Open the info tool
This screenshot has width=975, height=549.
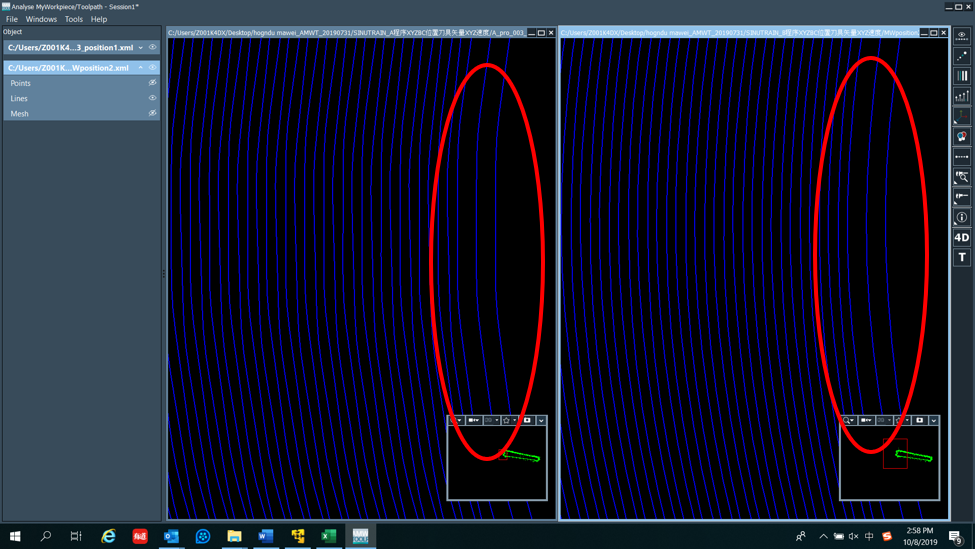click(x=961, y=217)
